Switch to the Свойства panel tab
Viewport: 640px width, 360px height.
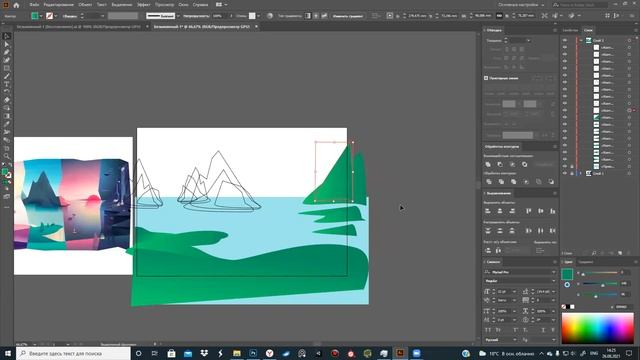[x=570, y=30]
